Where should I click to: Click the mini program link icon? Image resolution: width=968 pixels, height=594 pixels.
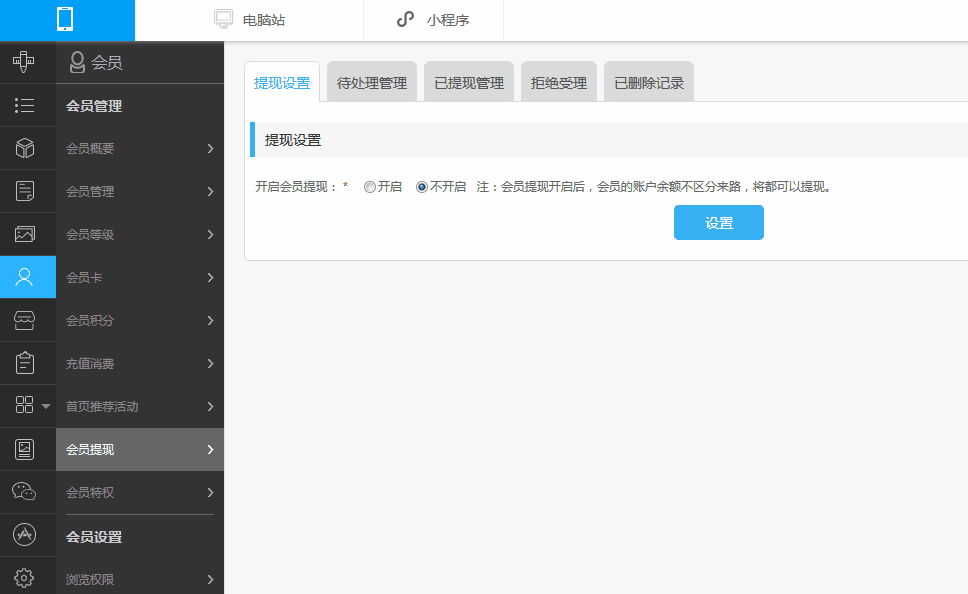point(405,19)
